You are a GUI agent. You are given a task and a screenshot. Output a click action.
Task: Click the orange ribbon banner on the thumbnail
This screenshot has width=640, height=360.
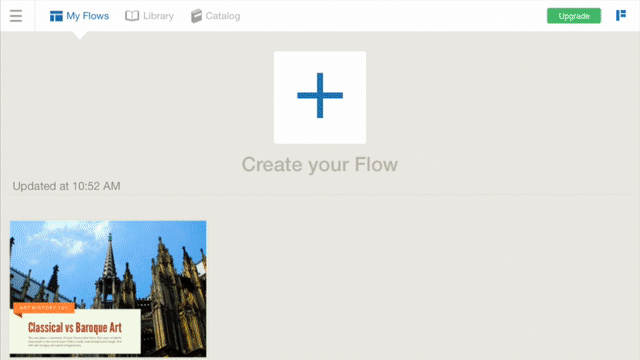[44, 308]
